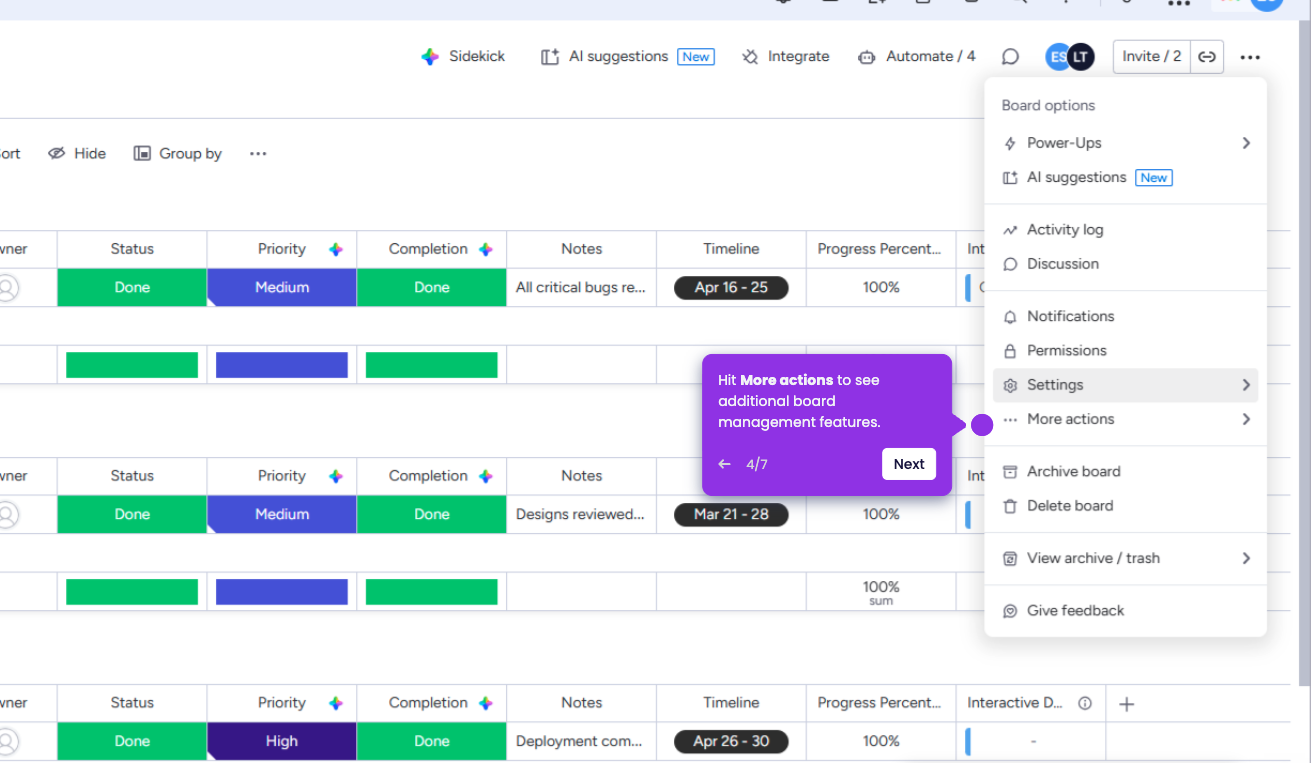The image size is (1311, 763).
Task: Click green status summary bar in first group
Action: click(132, 365)
